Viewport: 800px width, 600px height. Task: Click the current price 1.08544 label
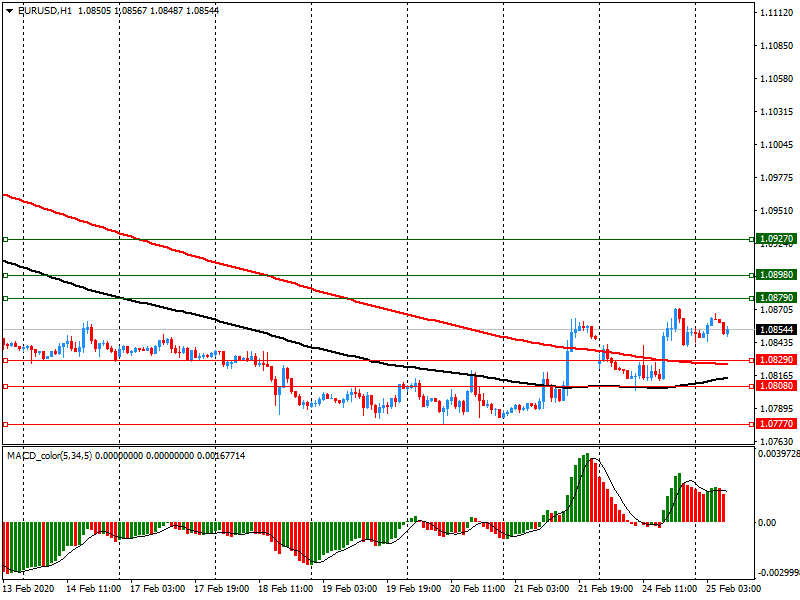pyautogui.click(x=776, y=330)
